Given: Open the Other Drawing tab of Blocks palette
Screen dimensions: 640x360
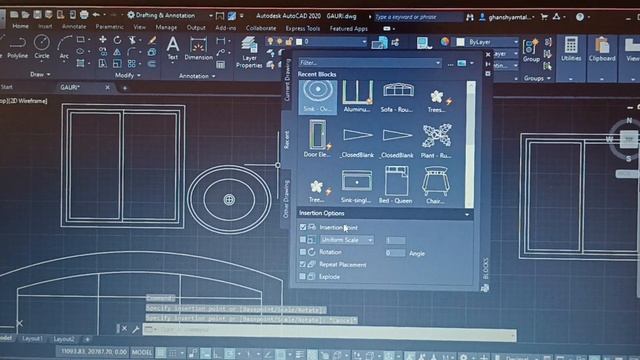Looking at the screenshot, I should [x=286, y=199].
